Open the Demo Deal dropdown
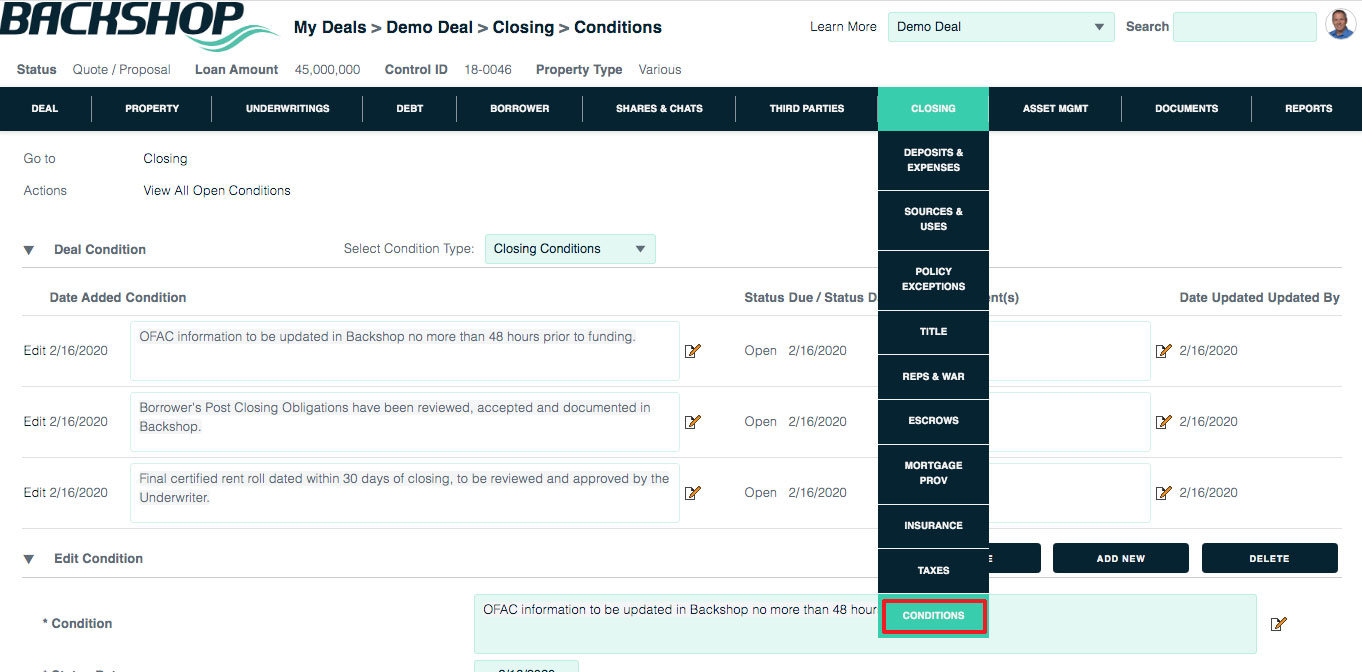This screenshot has width=1362, height=672. (1001, 27)
